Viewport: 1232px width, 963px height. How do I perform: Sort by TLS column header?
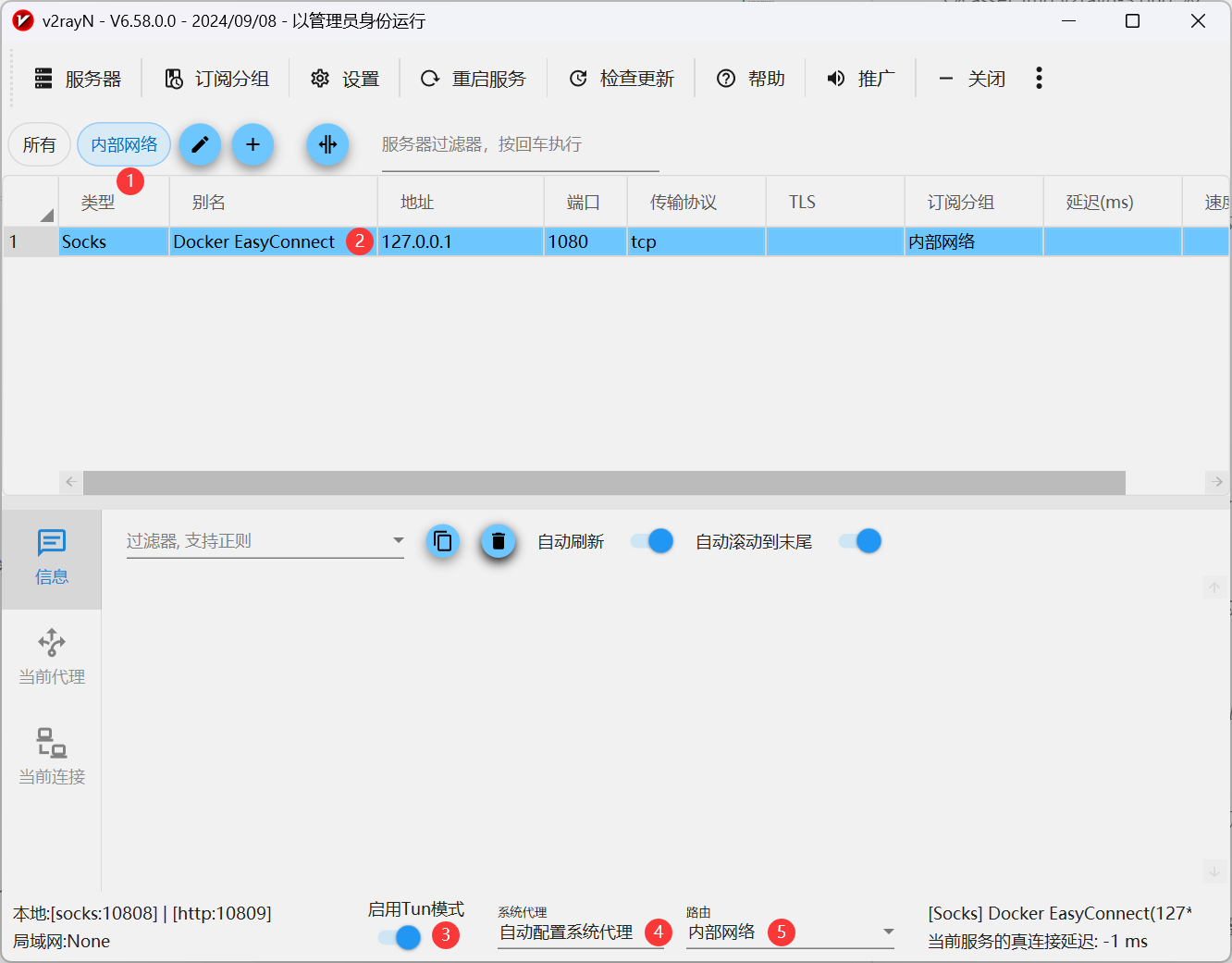835,203
